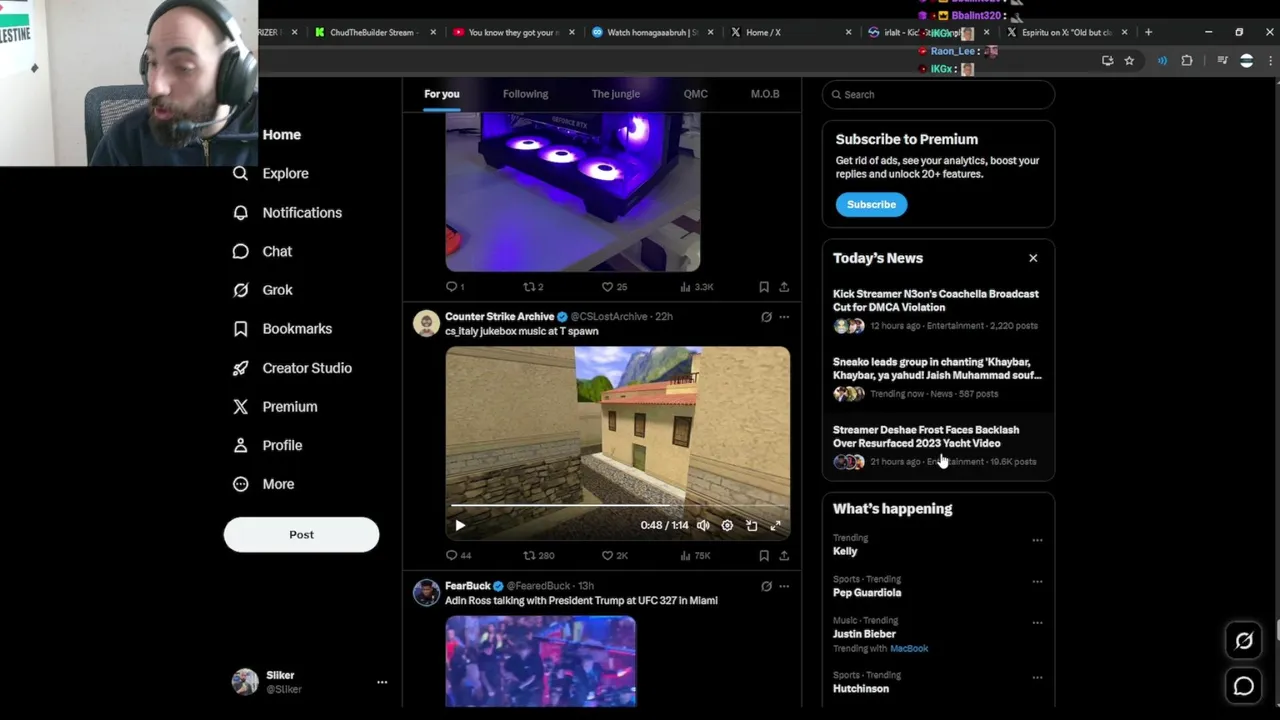Open browser extensions puzzle icon
This screenshot has height=720, width=1280.
1187,61
